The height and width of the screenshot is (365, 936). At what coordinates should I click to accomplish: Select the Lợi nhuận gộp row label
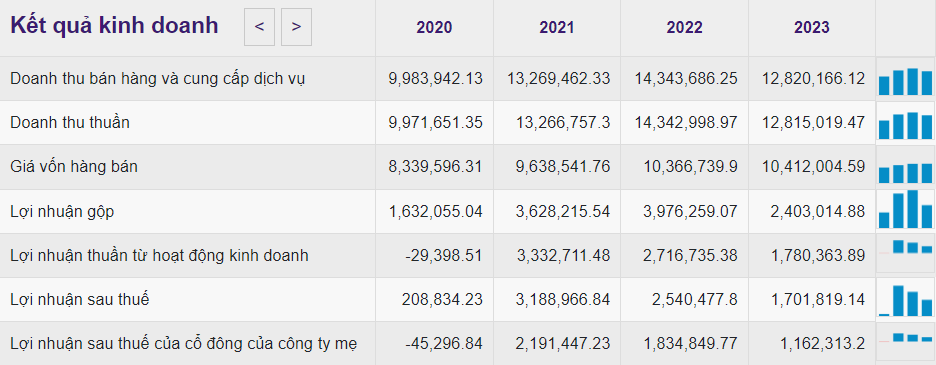[x=62, y=211]
